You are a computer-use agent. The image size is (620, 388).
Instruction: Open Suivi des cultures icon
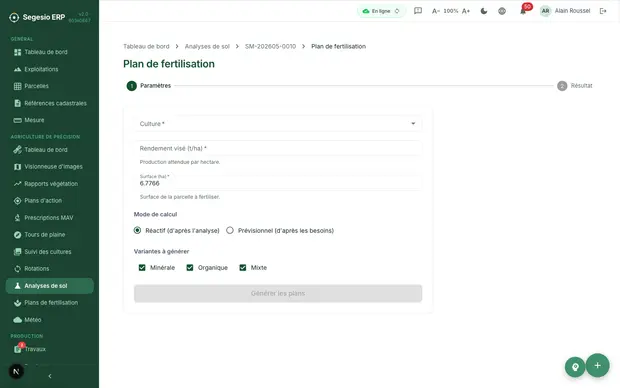click(x=17, y=252)
